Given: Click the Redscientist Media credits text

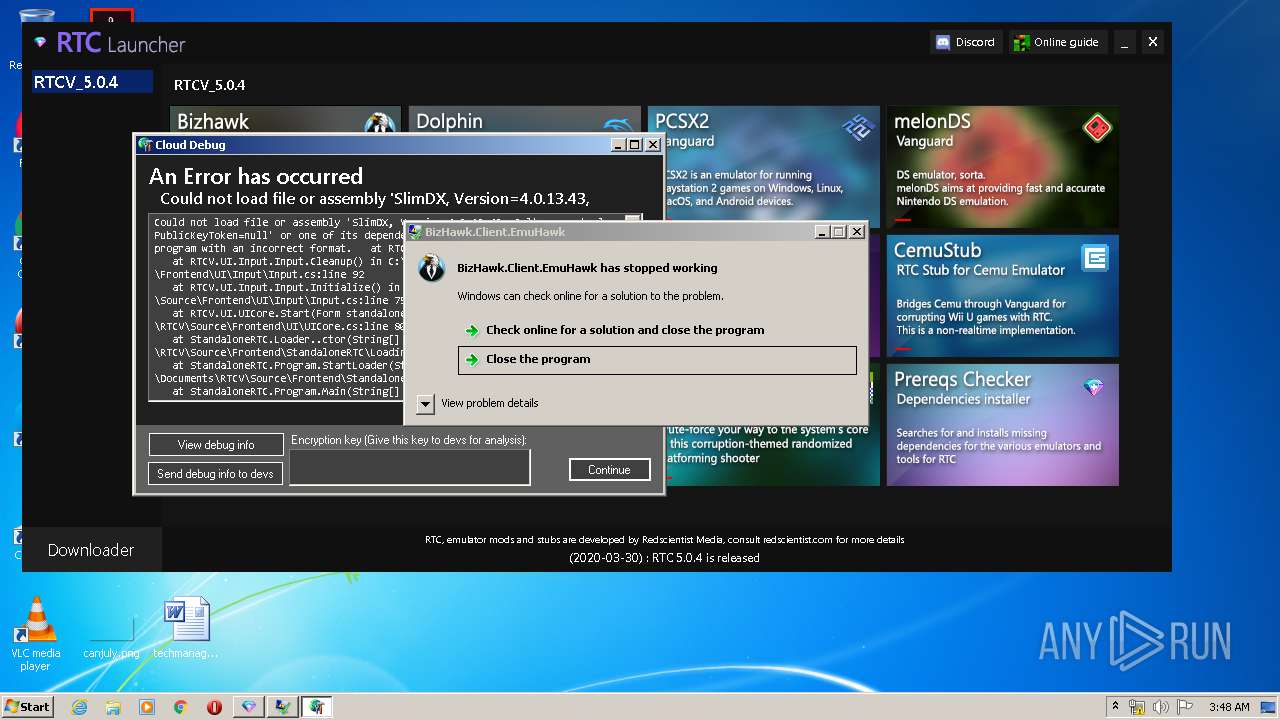Looking at the screenshot, I should tap(664, 540).
